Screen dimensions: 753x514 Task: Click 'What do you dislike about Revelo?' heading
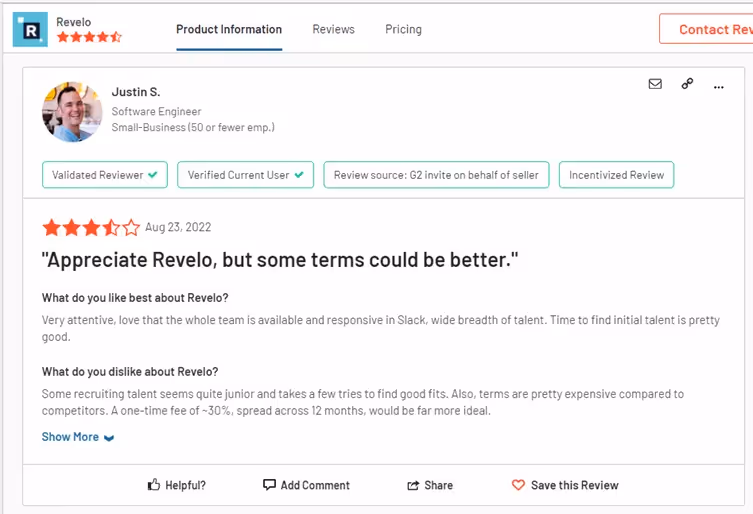[x=130, y=372]
